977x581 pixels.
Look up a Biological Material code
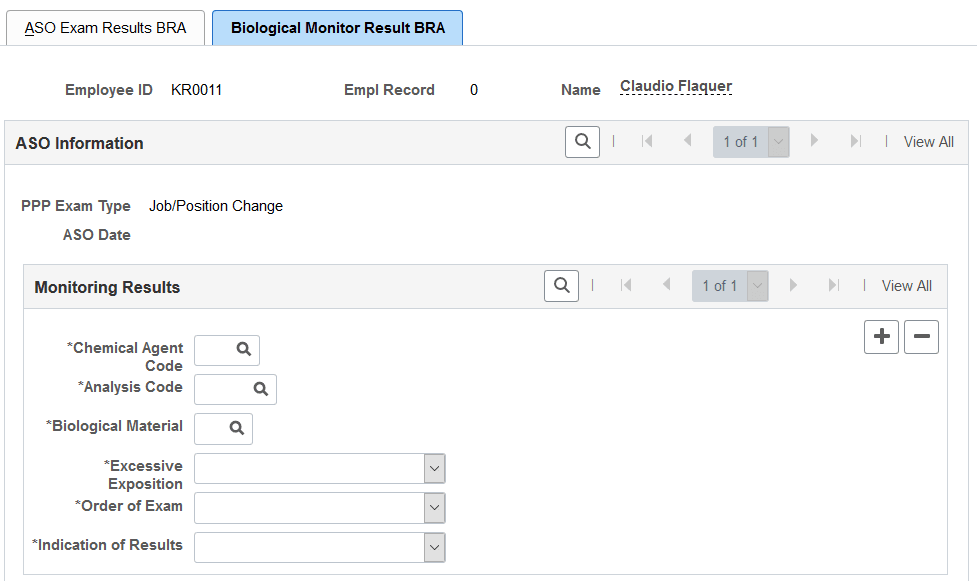pyautogui.click(x=234, y=428)
